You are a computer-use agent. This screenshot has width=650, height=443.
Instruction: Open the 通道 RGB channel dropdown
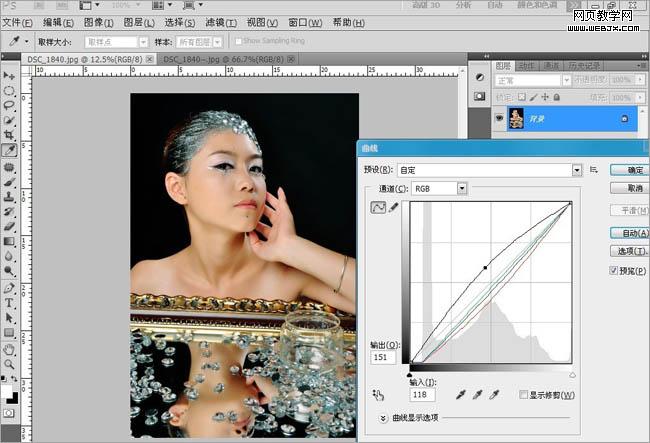click(x=462, y=189)
